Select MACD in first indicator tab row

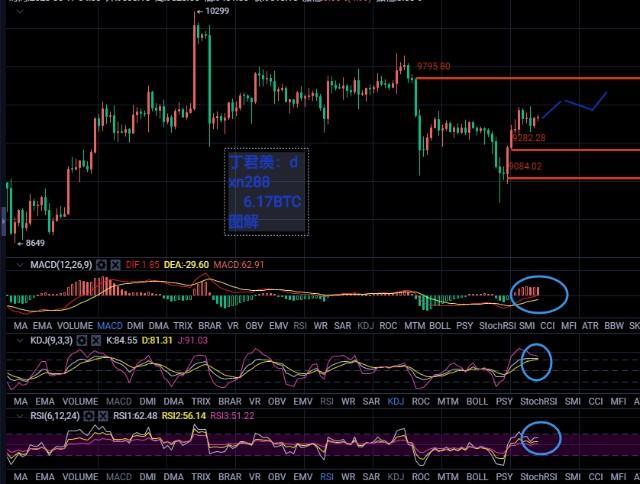[109, 326]
